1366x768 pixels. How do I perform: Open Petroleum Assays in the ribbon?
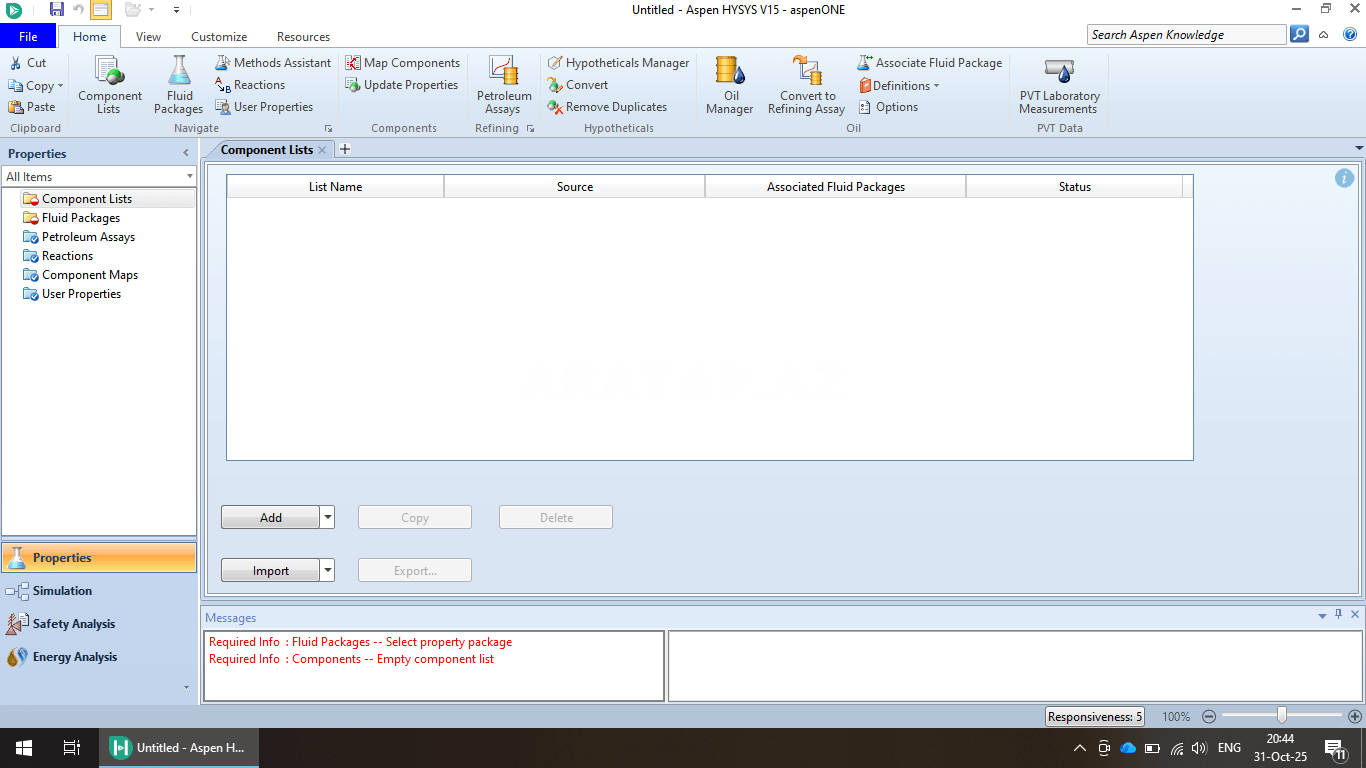[x=502, y=84]
